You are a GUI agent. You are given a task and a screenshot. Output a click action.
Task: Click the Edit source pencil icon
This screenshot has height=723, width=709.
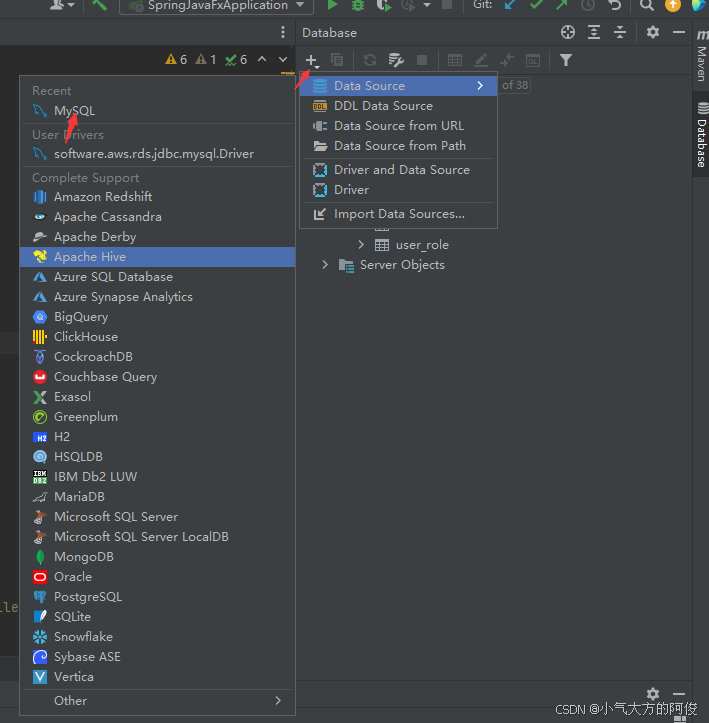click(481, 60)
